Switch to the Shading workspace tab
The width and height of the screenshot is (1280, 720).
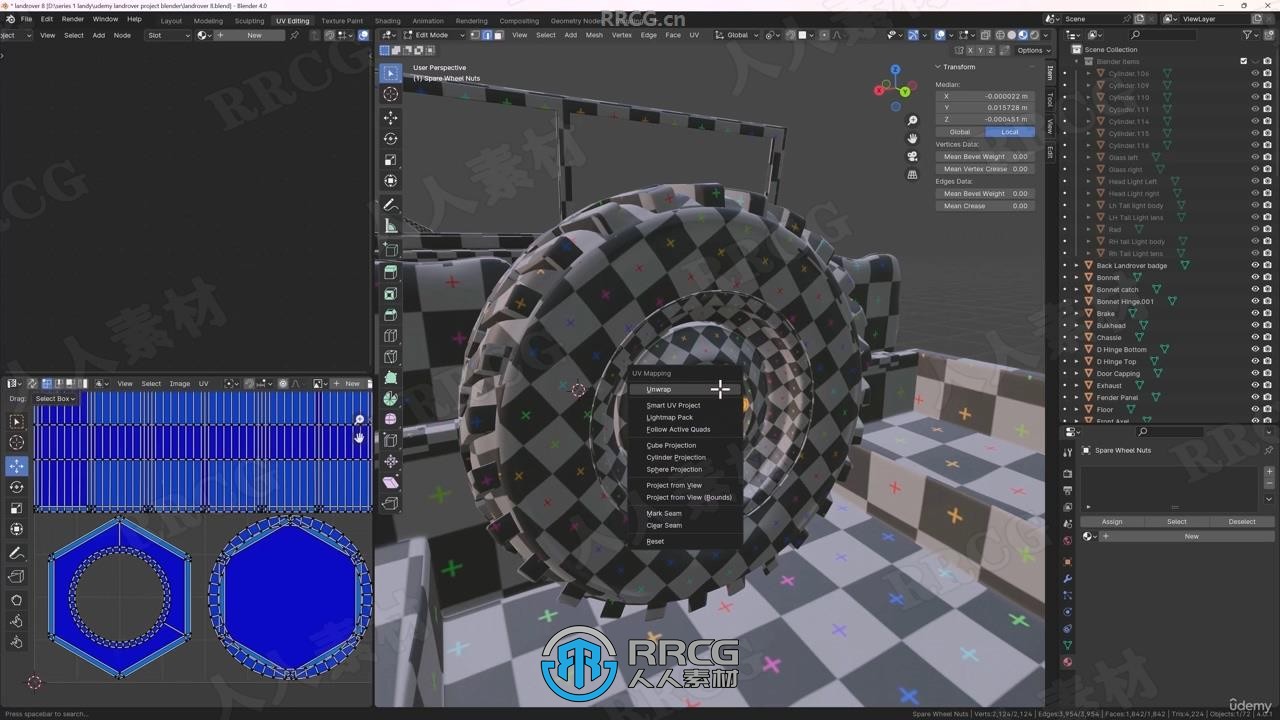point(387,20)
